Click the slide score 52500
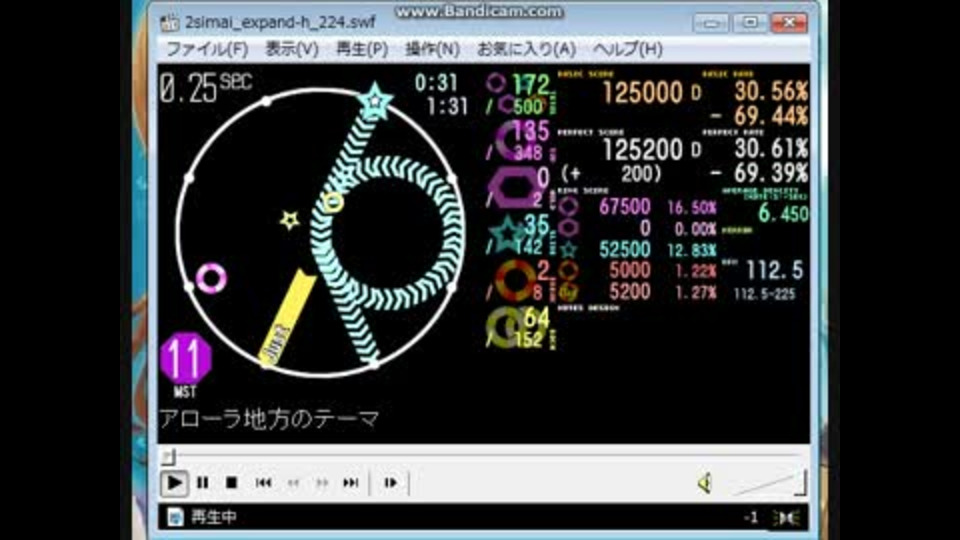Viewport: 960px width, 540px height. pos(624,250)
